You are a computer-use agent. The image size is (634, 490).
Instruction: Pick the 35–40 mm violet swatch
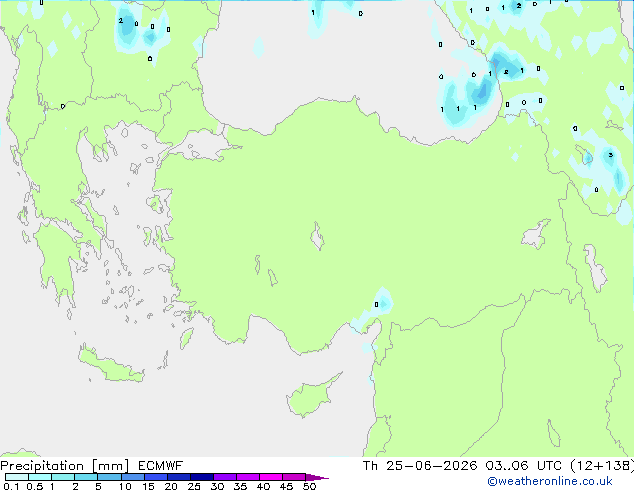click(x=248, y=477)
